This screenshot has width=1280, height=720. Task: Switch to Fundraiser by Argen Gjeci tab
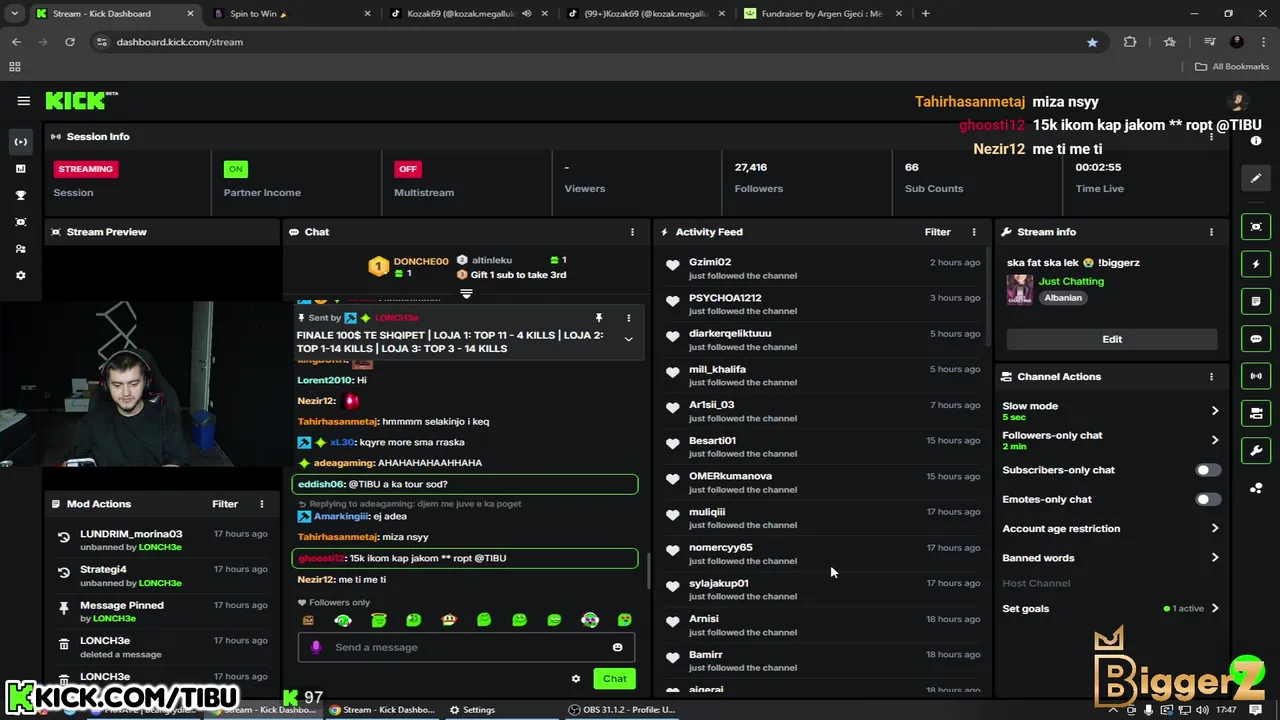click(822, 14)
